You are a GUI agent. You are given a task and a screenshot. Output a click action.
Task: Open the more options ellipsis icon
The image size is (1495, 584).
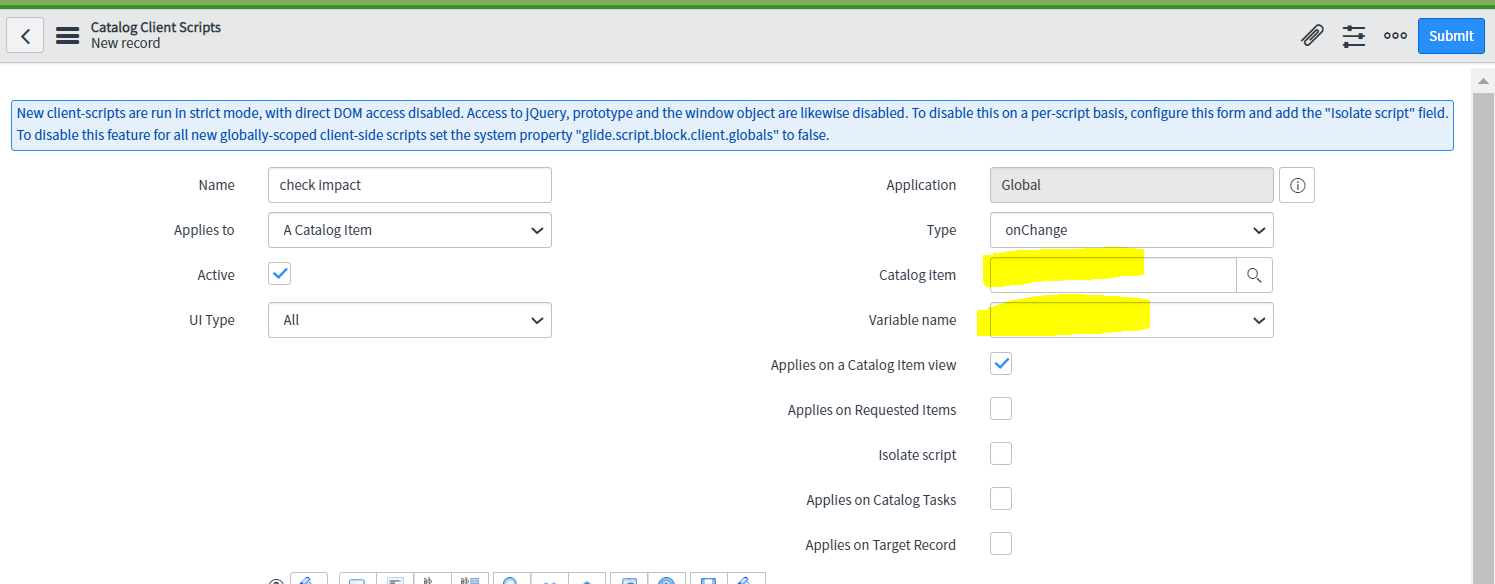click(x=1395, y=36)
